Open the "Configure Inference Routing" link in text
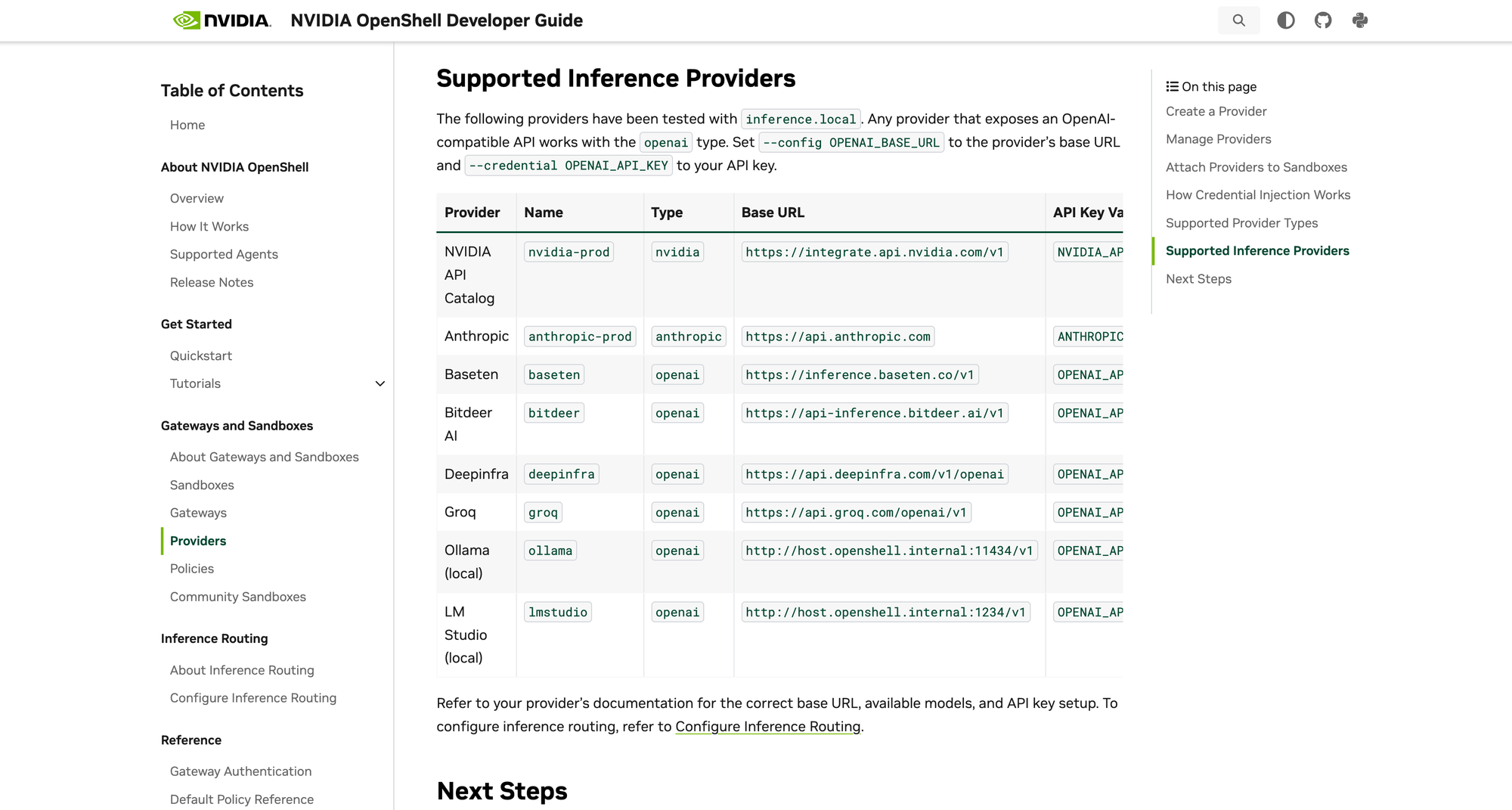 pos(767,726)
